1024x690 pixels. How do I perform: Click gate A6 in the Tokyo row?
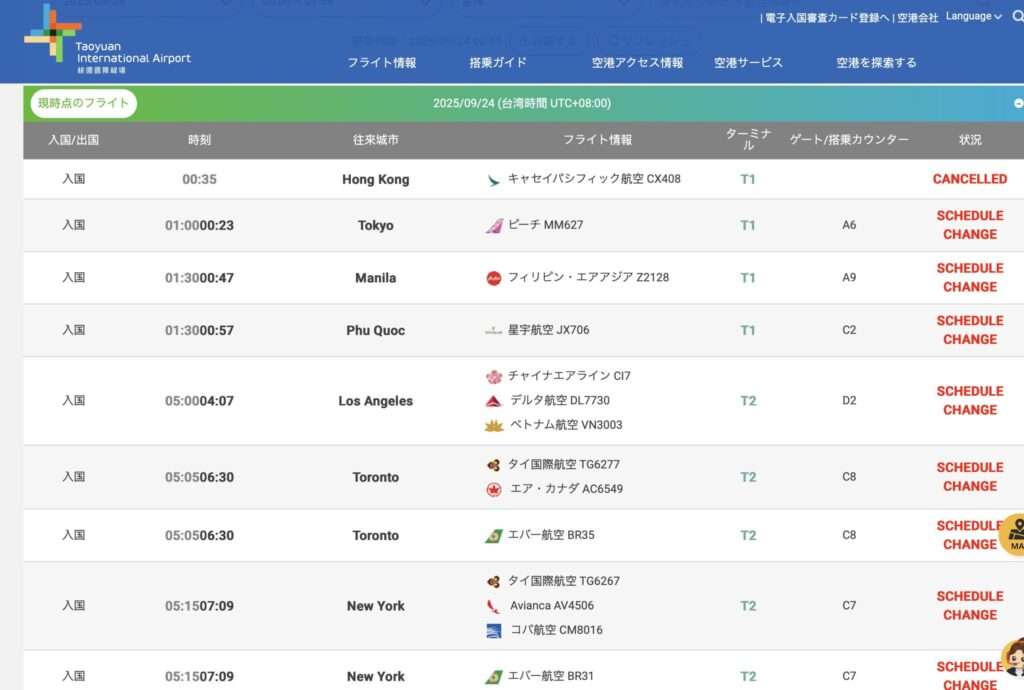click(x=849, y=225)
